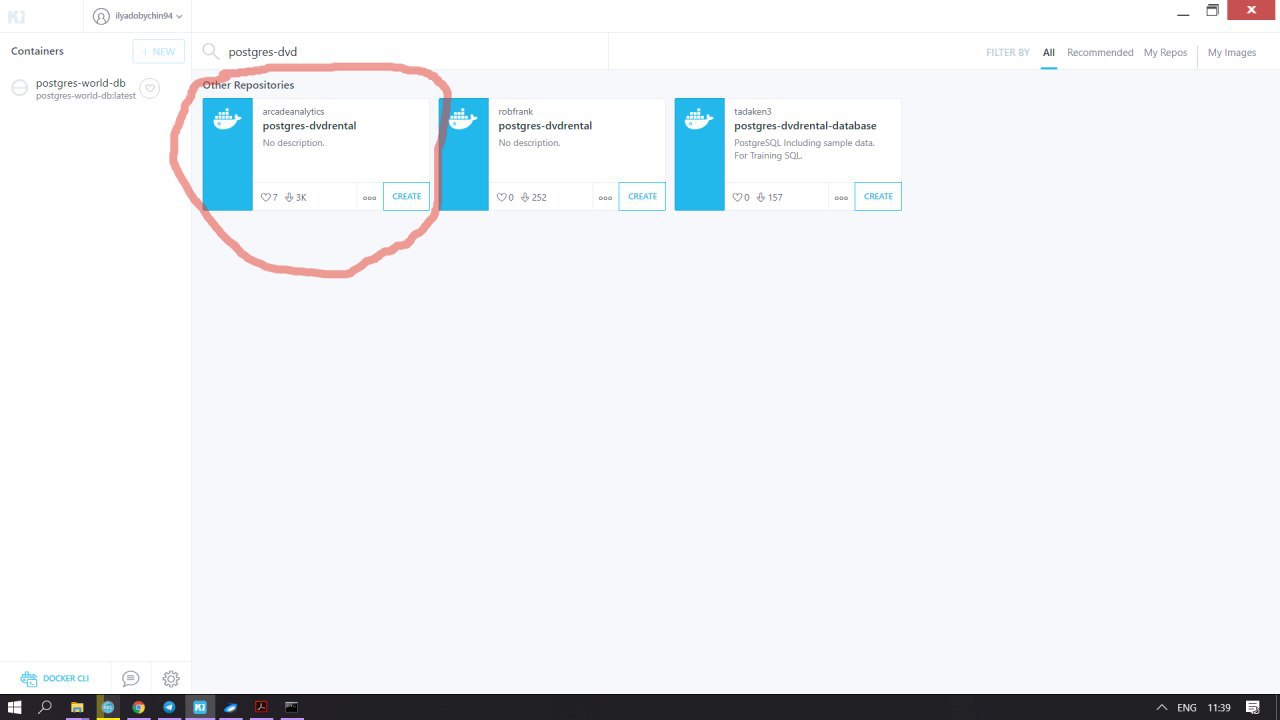Select the All filter tab
Viewport: 1280px width, 720px height.
1049,53
